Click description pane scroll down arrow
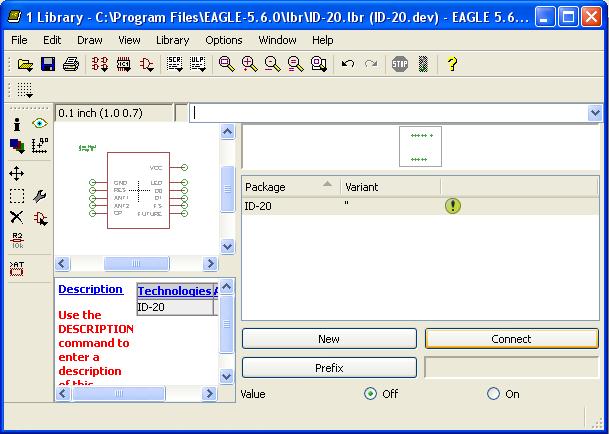 point(227,376)
